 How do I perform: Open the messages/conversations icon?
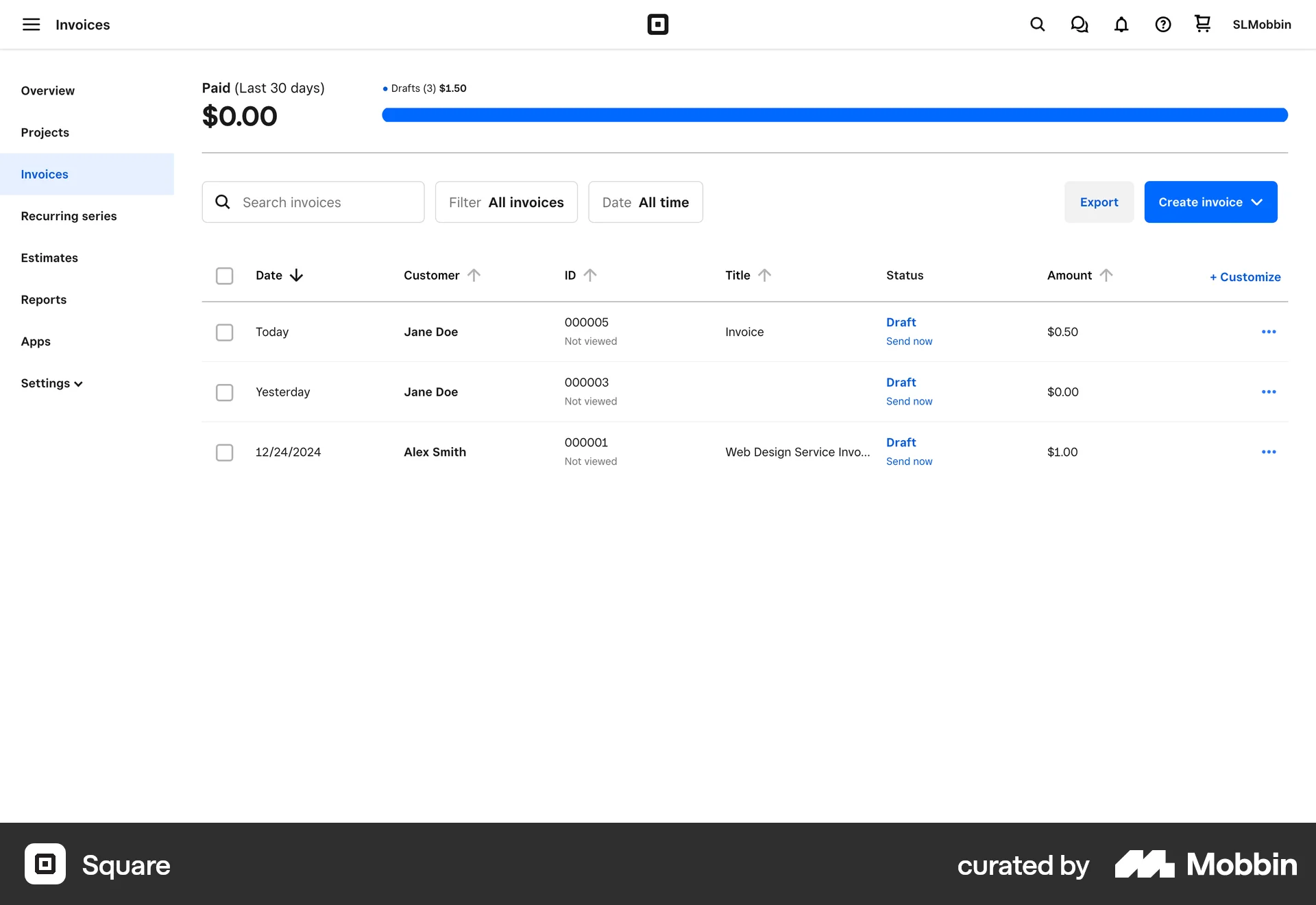coord(1079,24)
